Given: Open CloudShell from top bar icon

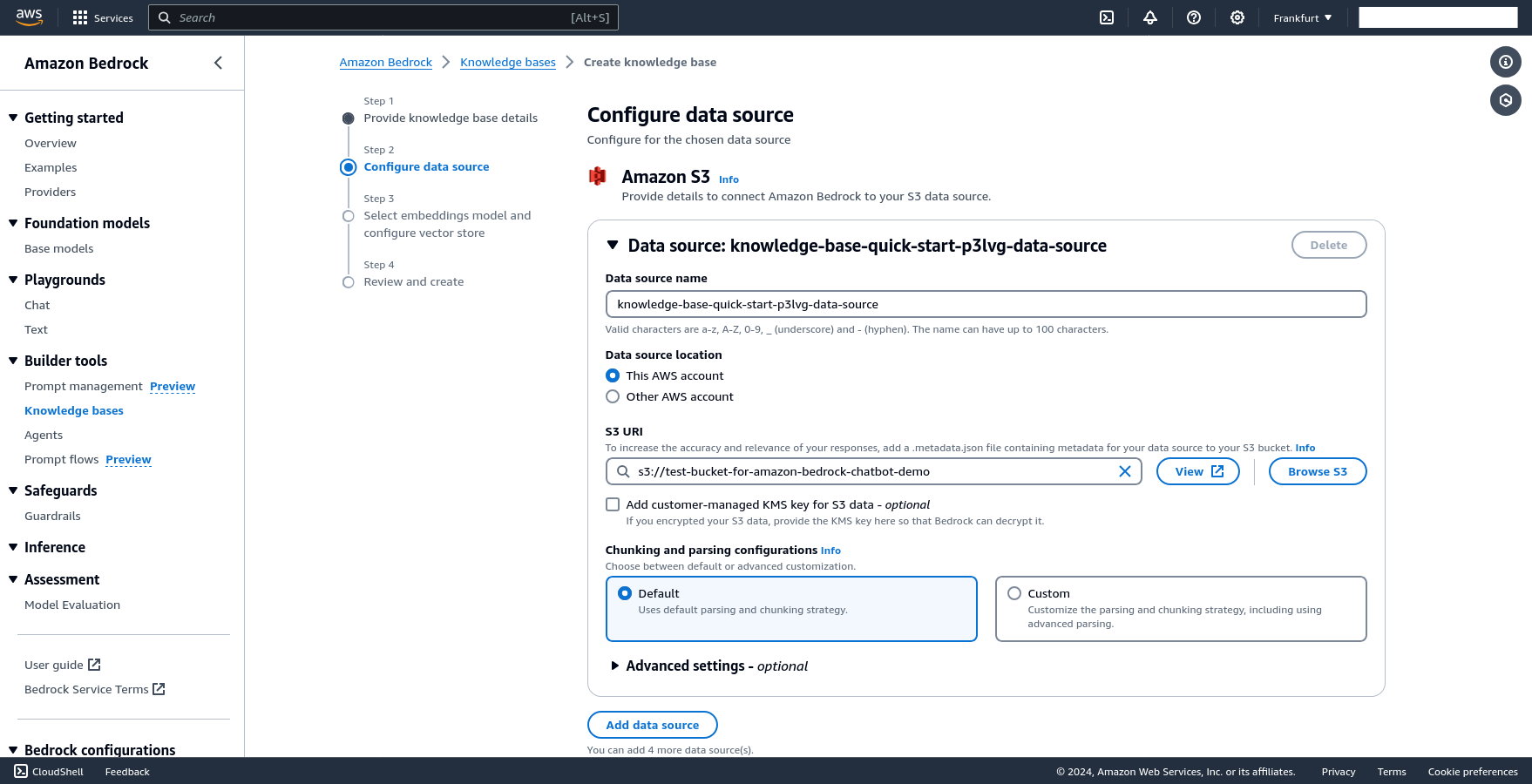Looking at the screenshot, I should click(1107, 17).
